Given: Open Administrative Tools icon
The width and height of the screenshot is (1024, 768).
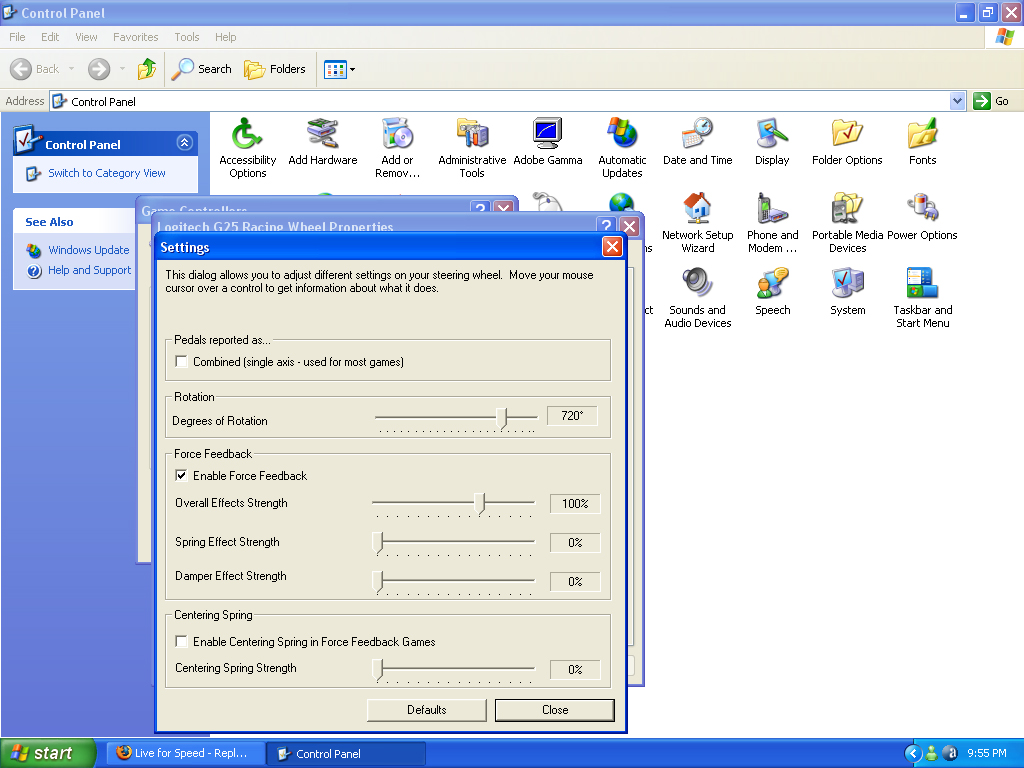Looking at the screenshot, I should 472,148.
